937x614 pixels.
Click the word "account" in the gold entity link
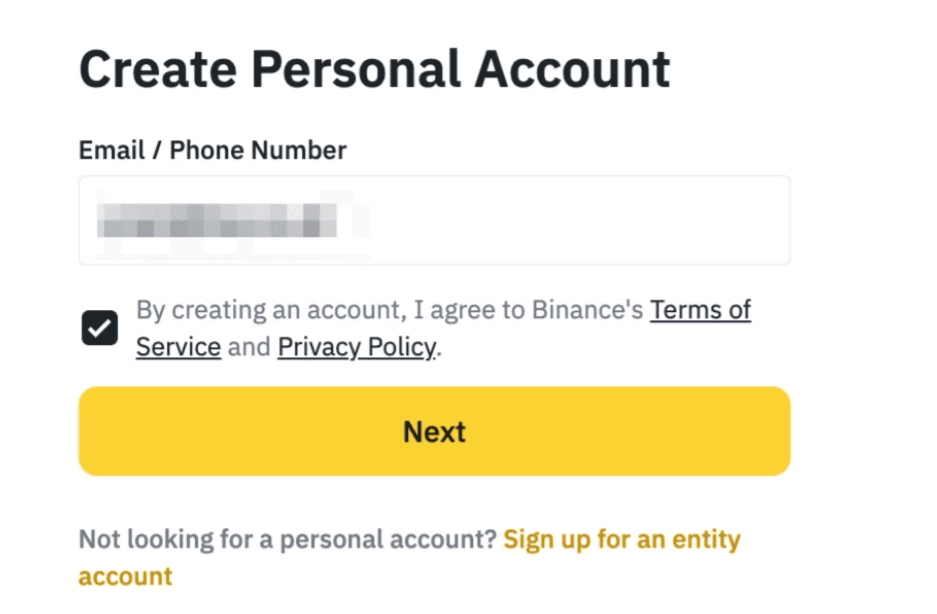click(x=125, y=577)
